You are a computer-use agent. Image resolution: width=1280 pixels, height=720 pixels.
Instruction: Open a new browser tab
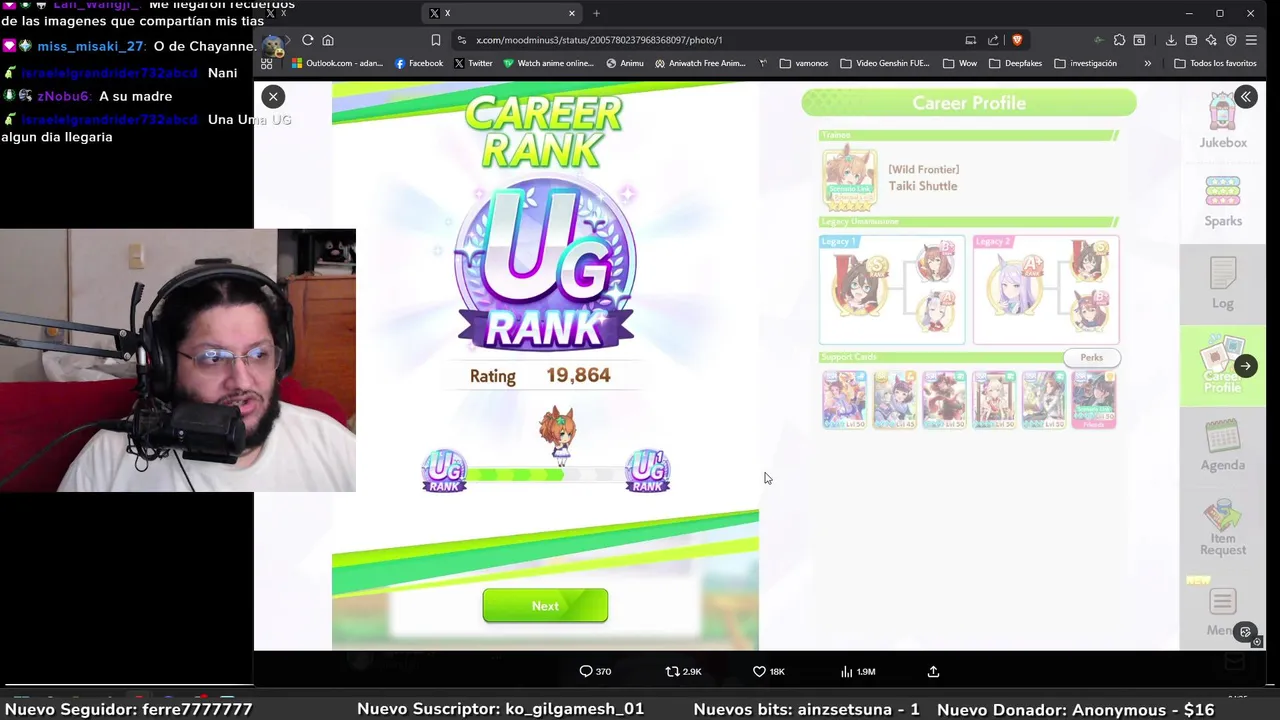[x=596, y=13]
